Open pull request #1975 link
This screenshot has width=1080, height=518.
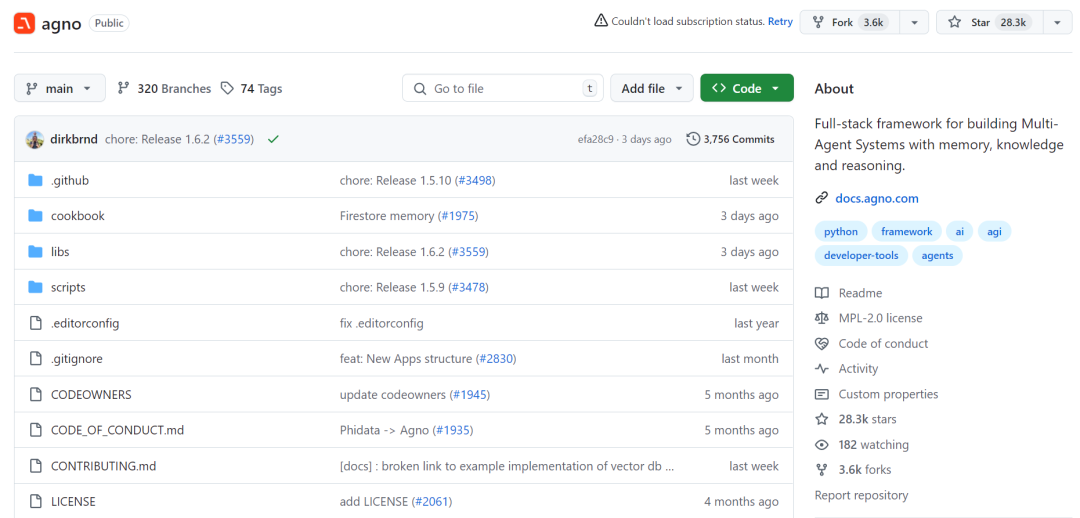tap(457, 216)
